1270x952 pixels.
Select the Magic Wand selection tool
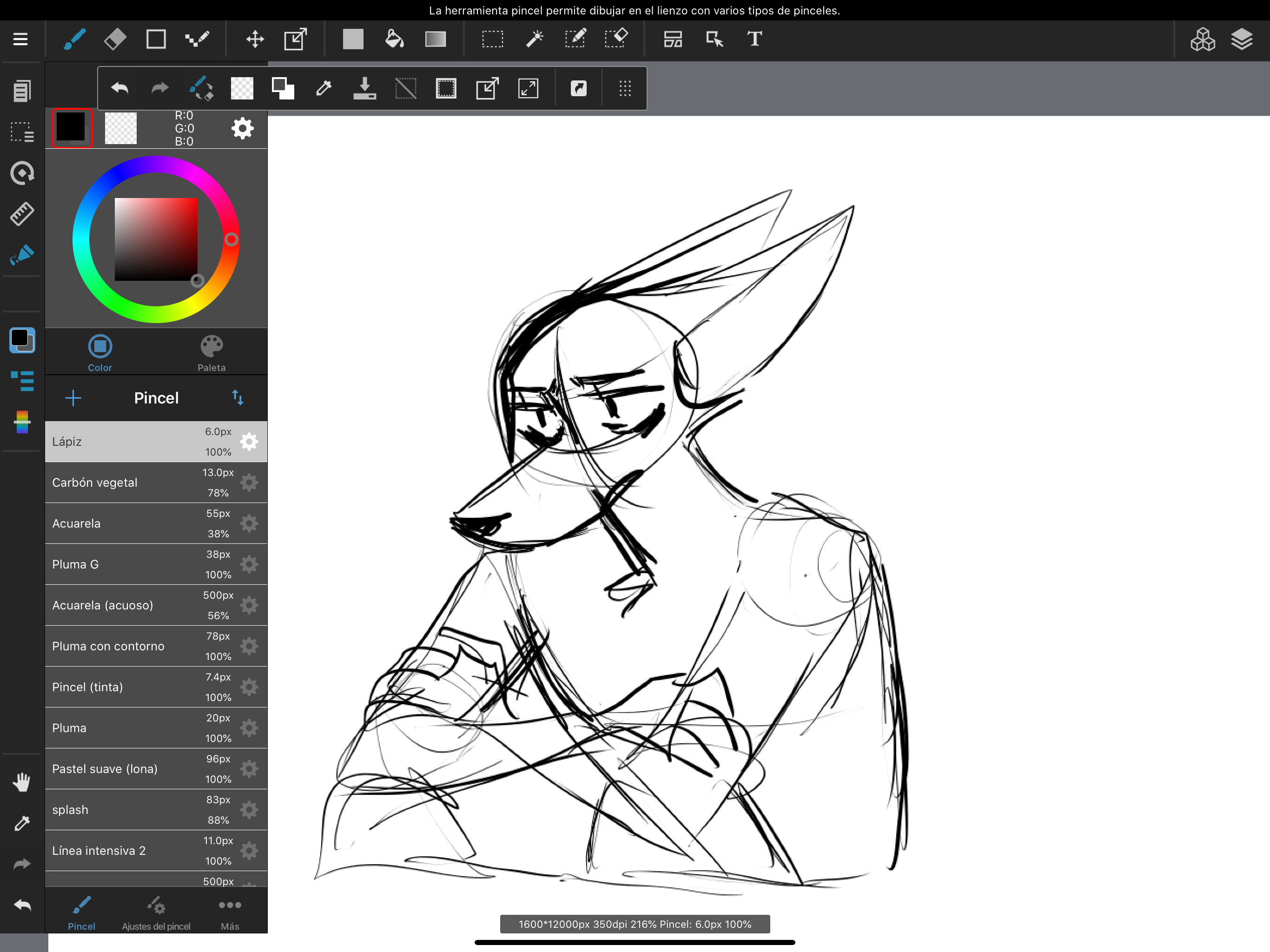click(x=534, y=39)
